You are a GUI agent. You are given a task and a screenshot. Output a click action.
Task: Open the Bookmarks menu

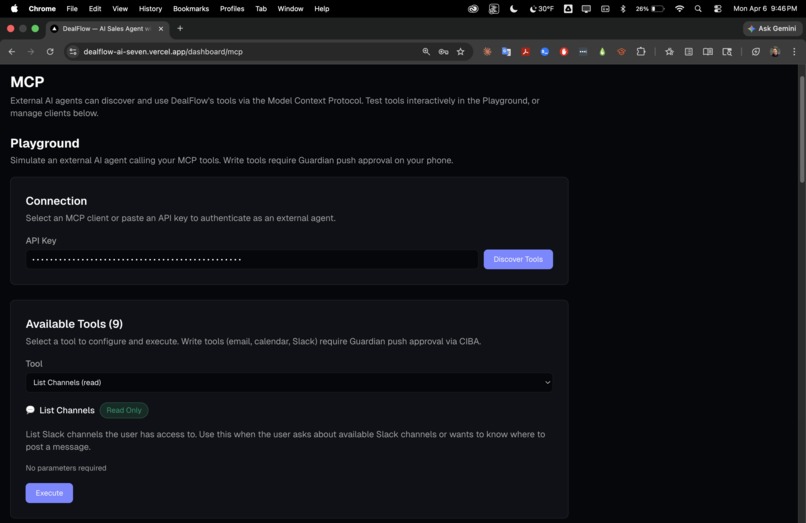click(191, 9)
